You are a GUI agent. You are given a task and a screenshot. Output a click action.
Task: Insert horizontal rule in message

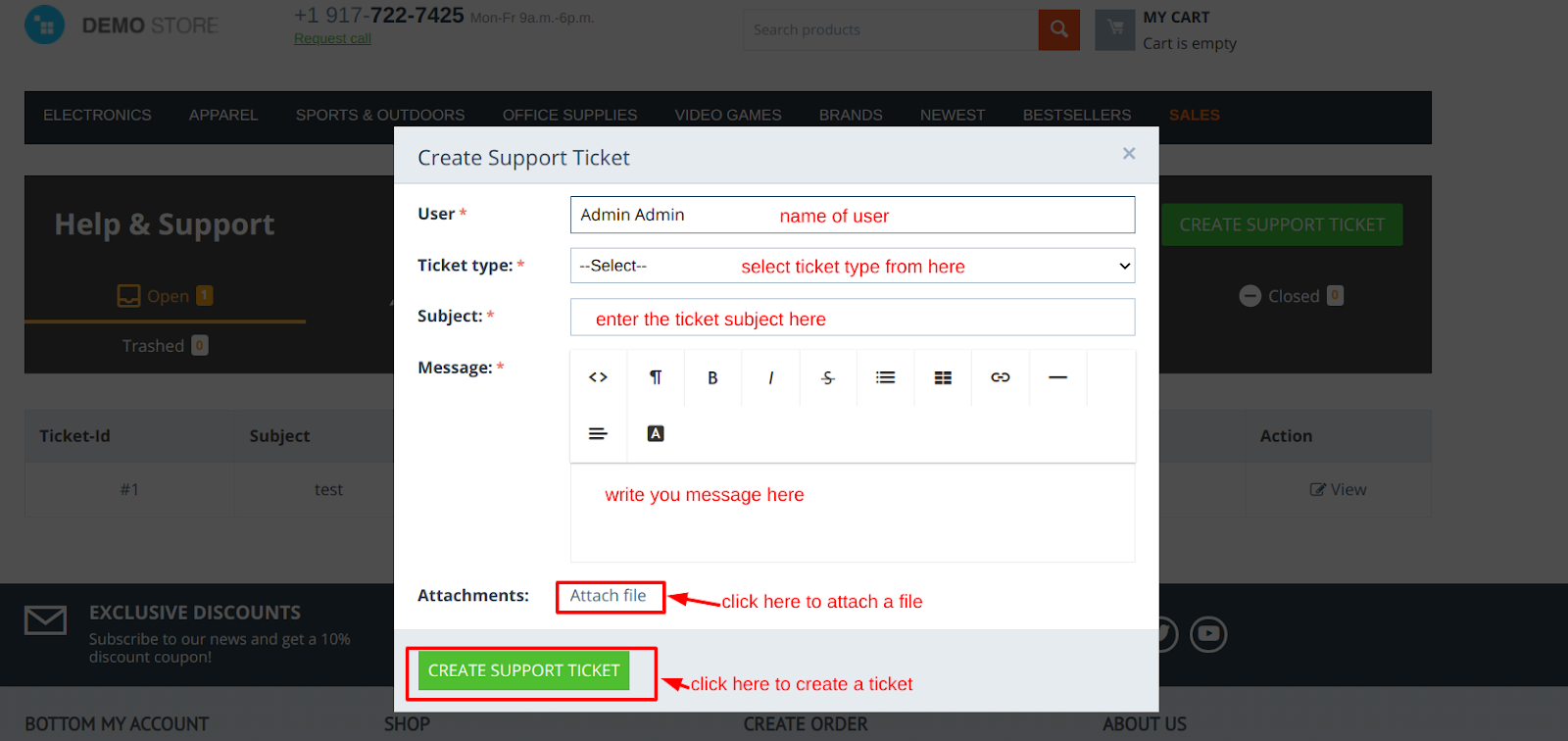(x=1057, y=377)
